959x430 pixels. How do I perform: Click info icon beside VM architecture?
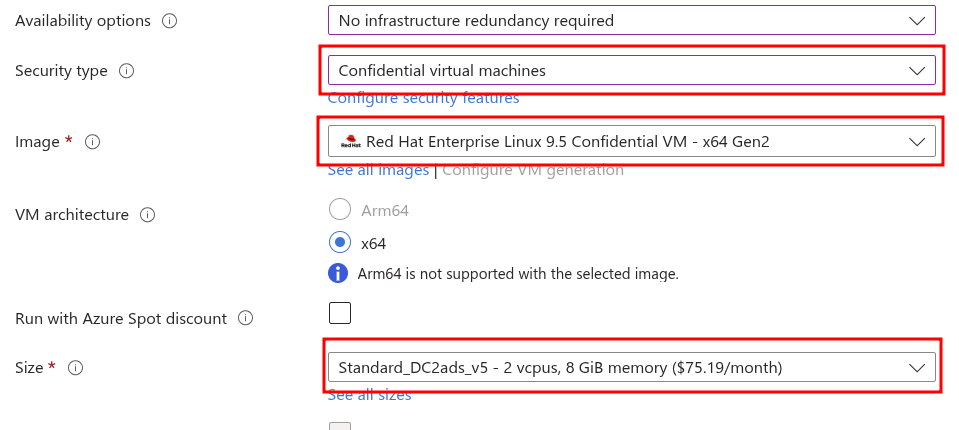147,215
